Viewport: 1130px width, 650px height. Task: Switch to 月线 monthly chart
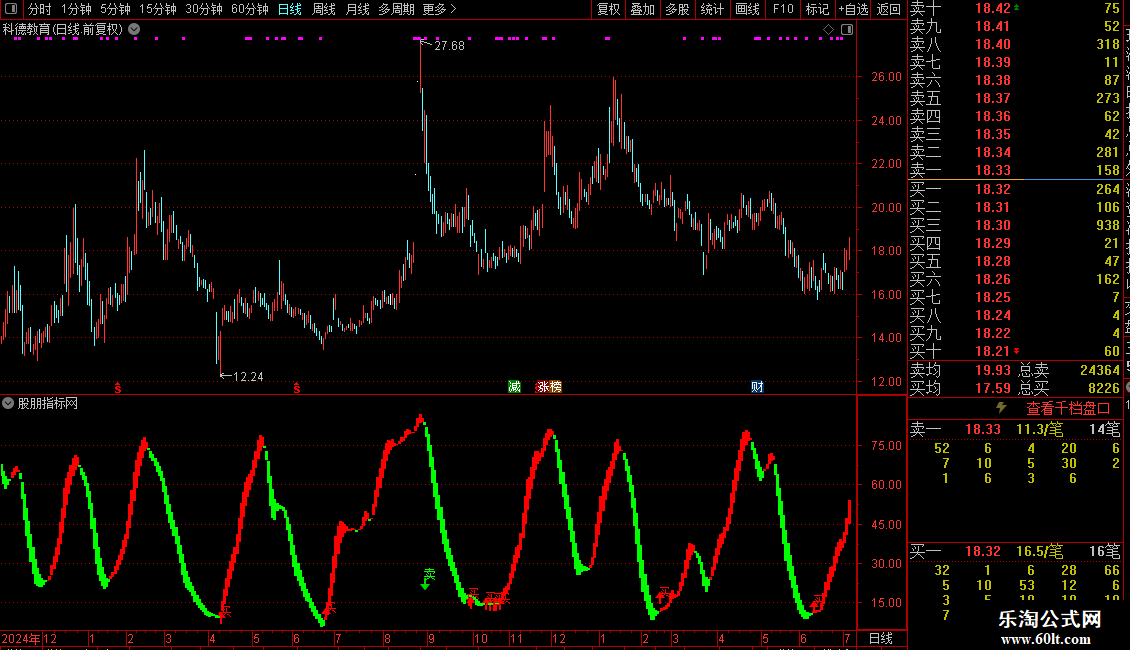(x=357, y=9)
